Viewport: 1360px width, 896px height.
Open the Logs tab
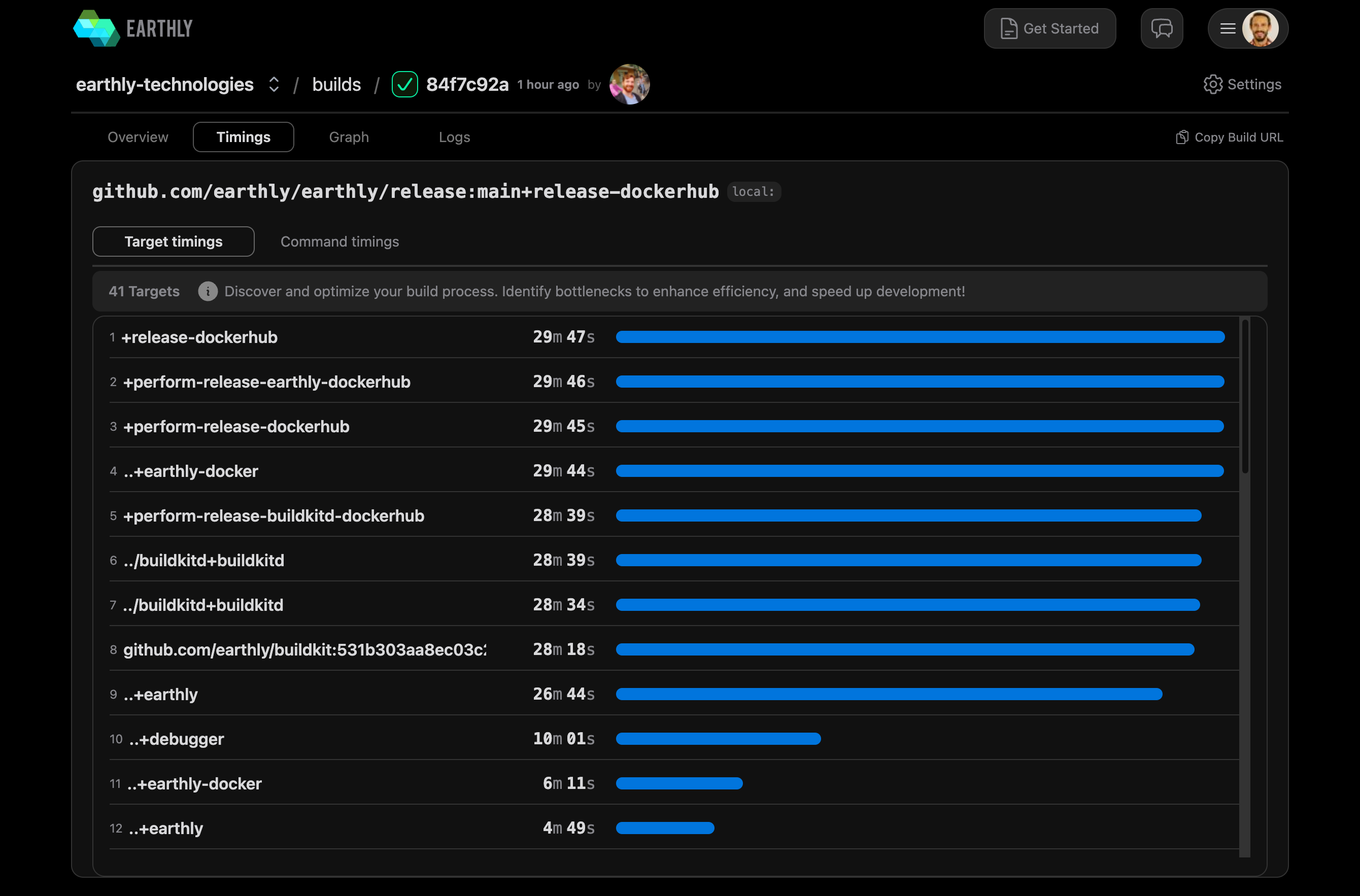pyautogui.click(x=454, y=137)
